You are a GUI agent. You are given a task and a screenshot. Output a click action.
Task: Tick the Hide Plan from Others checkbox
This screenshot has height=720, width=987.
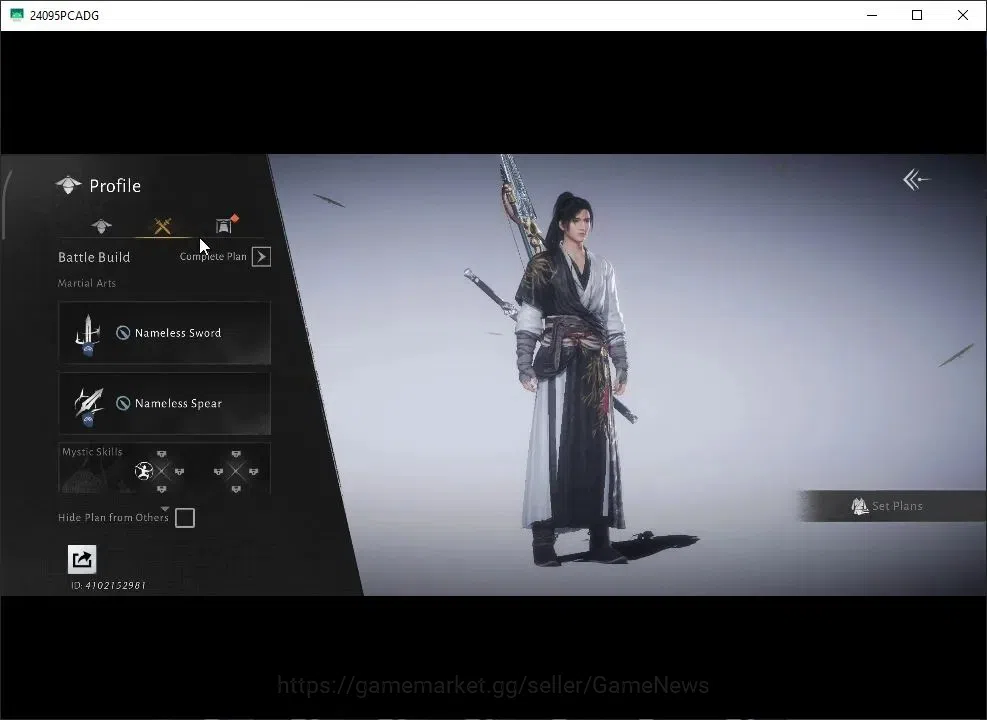(185, 518)
